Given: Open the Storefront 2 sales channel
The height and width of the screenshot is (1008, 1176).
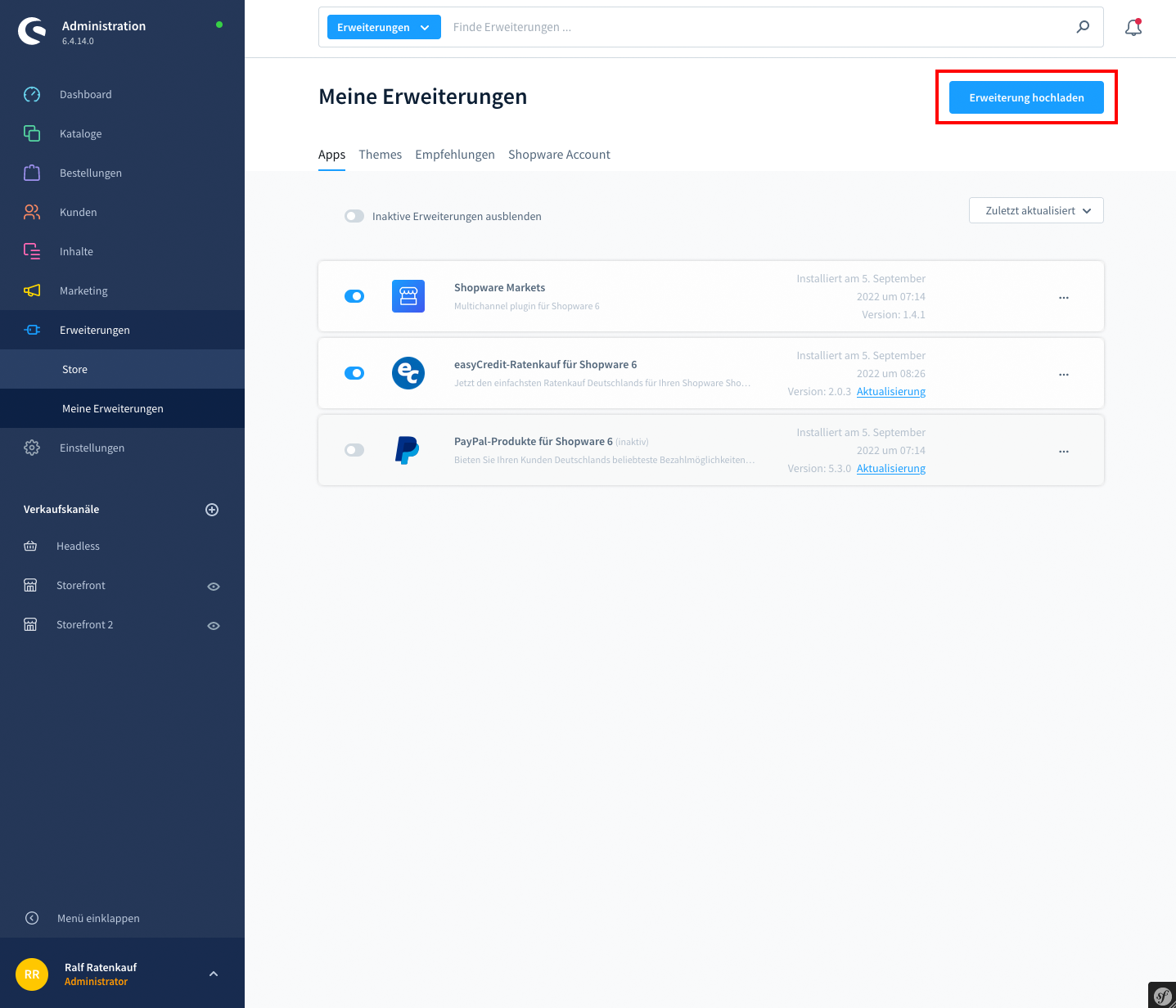Looking at the screenshot, I should click(x=85, y=624).
